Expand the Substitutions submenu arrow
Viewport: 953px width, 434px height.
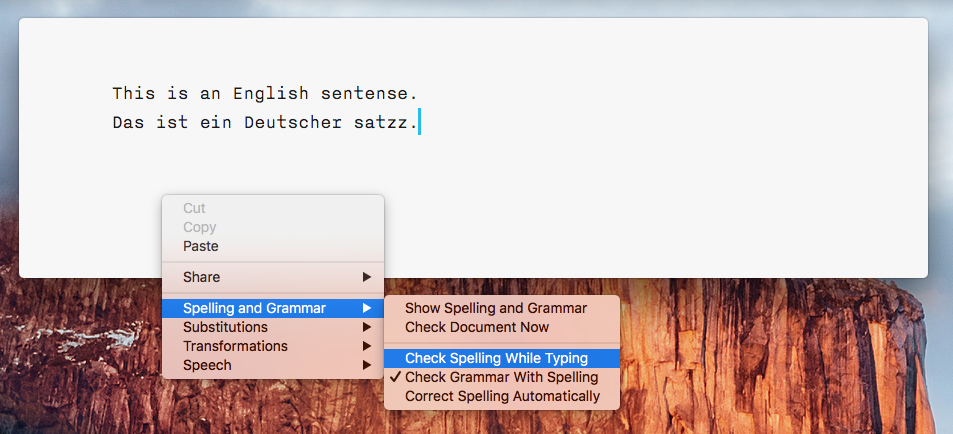pyautogui.click(x=366, y=327)
